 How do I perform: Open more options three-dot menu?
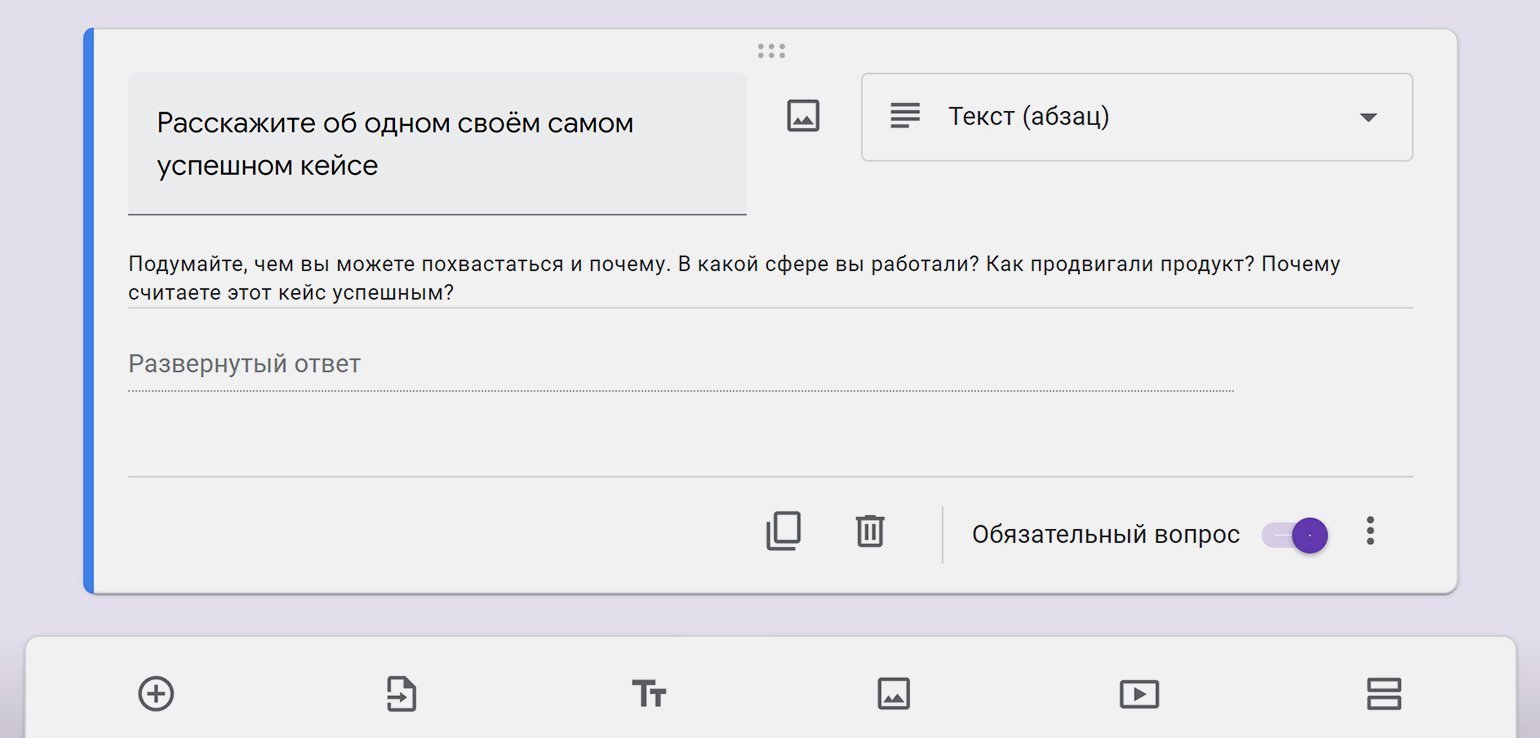coord(1370,531)
